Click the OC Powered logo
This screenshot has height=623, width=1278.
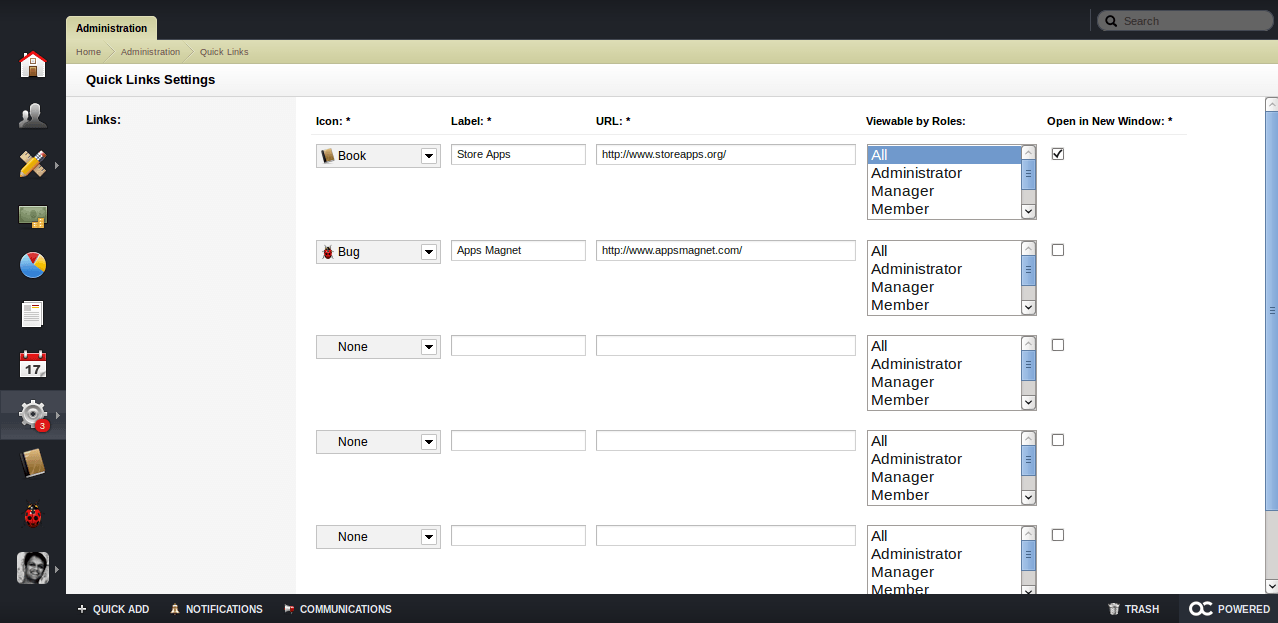click(1229, 608)
